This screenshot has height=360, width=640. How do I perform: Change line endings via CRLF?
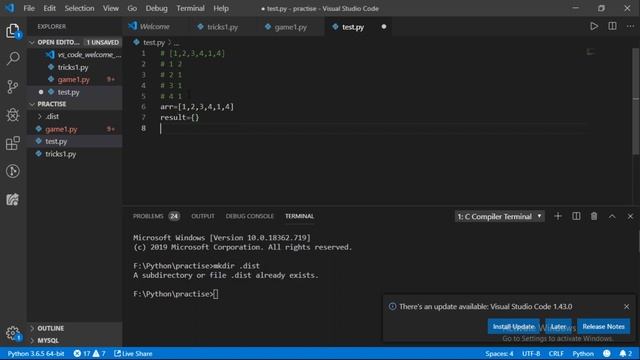tap(556, 353)
